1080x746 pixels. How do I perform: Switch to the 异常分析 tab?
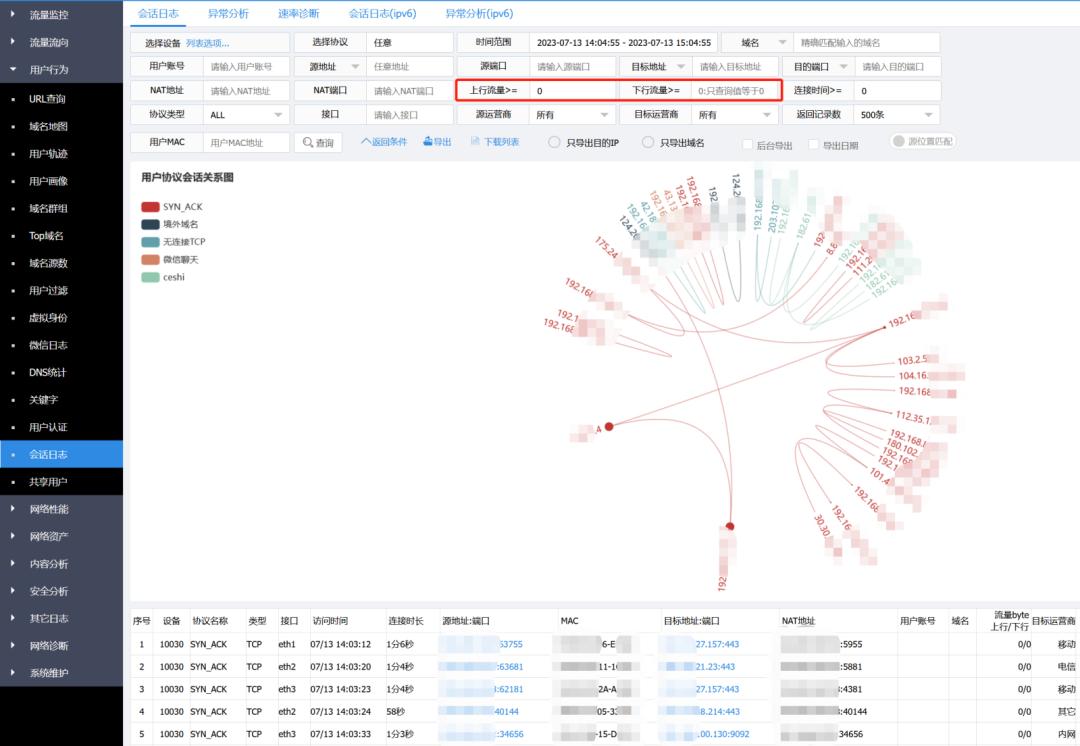[229, 13]
